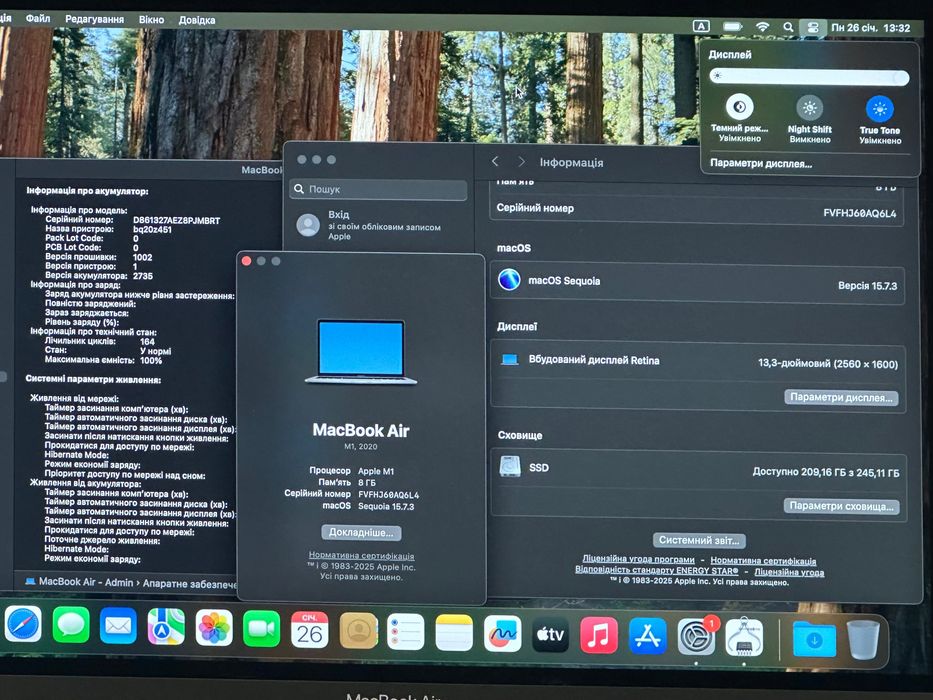Viewport: 933px width, 700px height.
Task: Click Лічильник циклів 164 value
Action: click(147, 342)
